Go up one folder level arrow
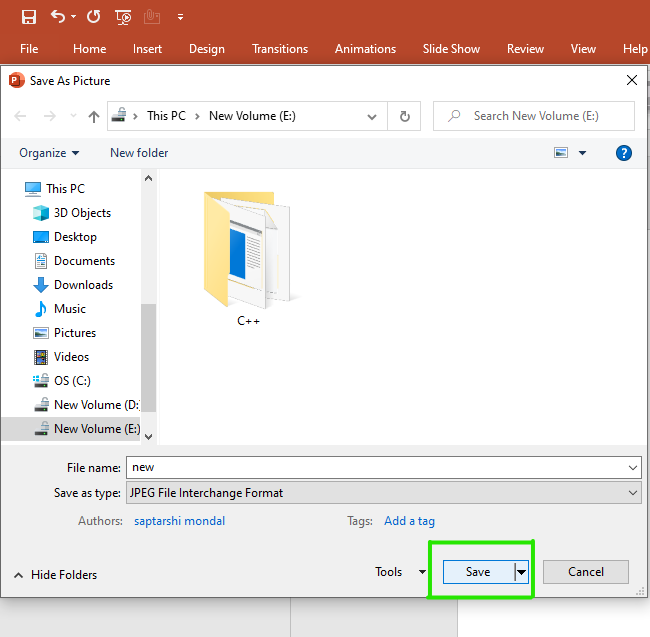Image resolution: width=650 pixels, height=637 pixels. (x=94, y=116)
